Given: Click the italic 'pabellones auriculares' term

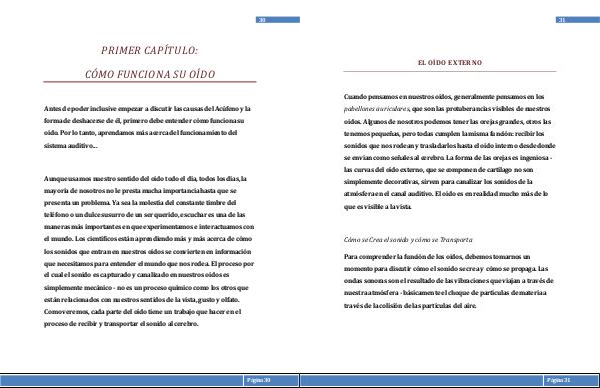Looking at the screenshot, I should point(376,109).
